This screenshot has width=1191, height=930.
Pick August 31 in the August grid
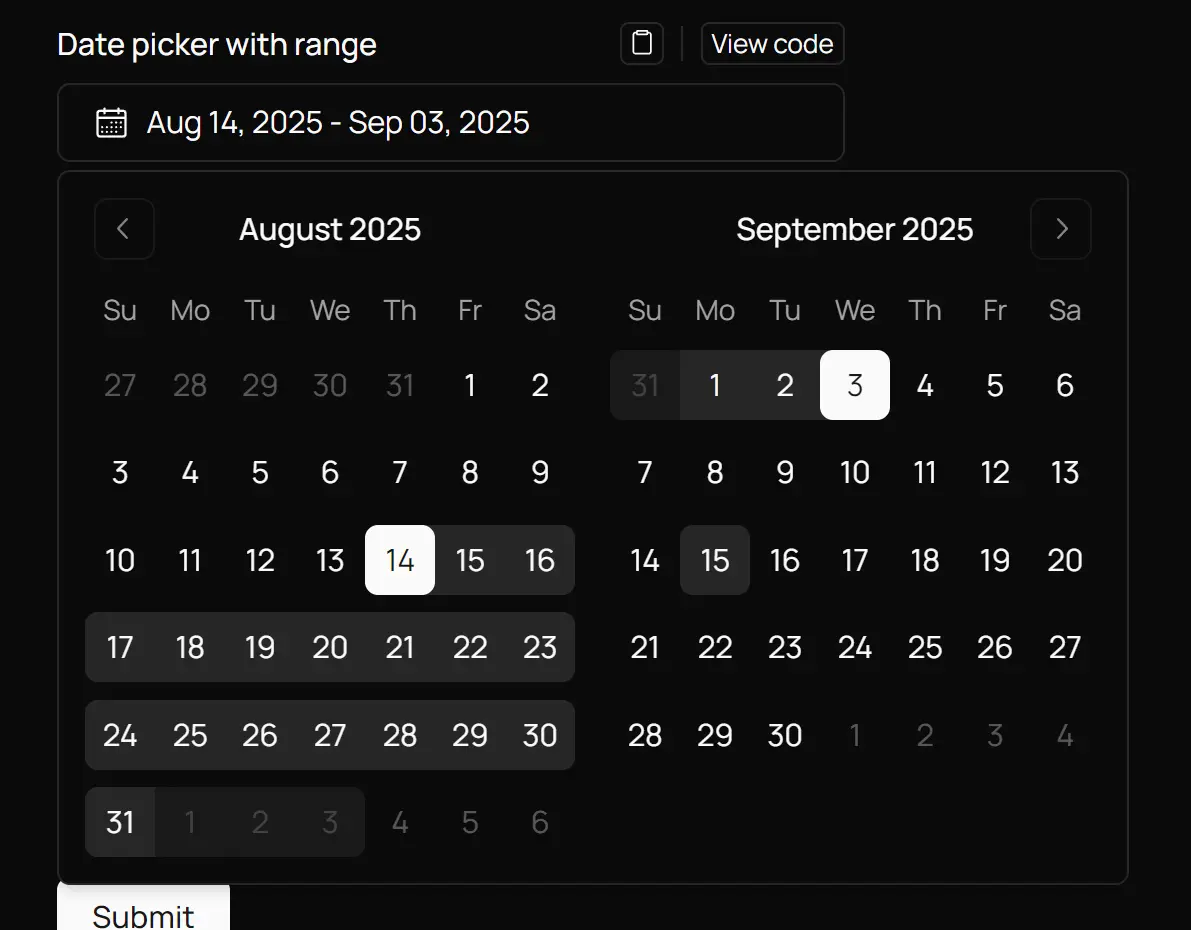[x=120, y=822]
